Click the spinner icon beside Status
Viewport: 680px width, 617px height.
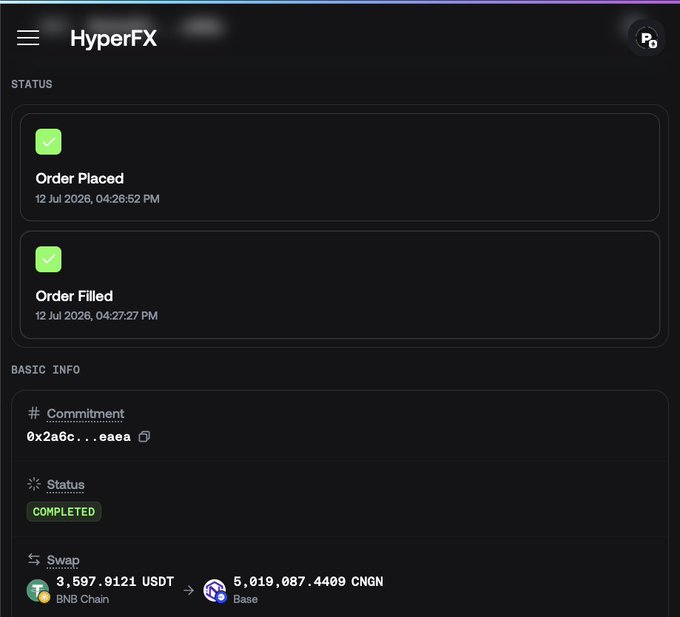(34, 484)
